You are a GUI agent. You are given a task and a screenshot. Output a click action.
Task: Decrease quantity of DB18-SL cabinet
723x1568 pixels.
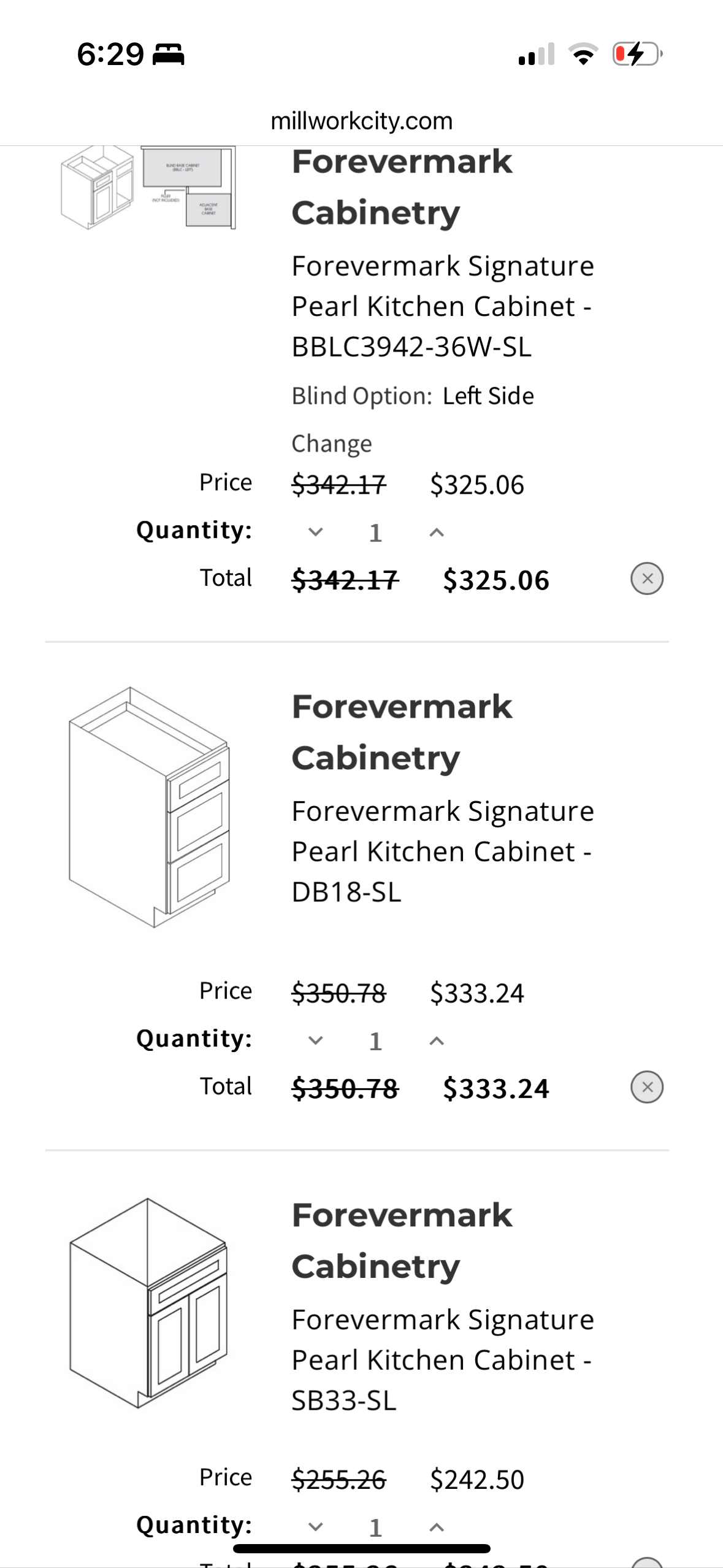[315, 1040]
